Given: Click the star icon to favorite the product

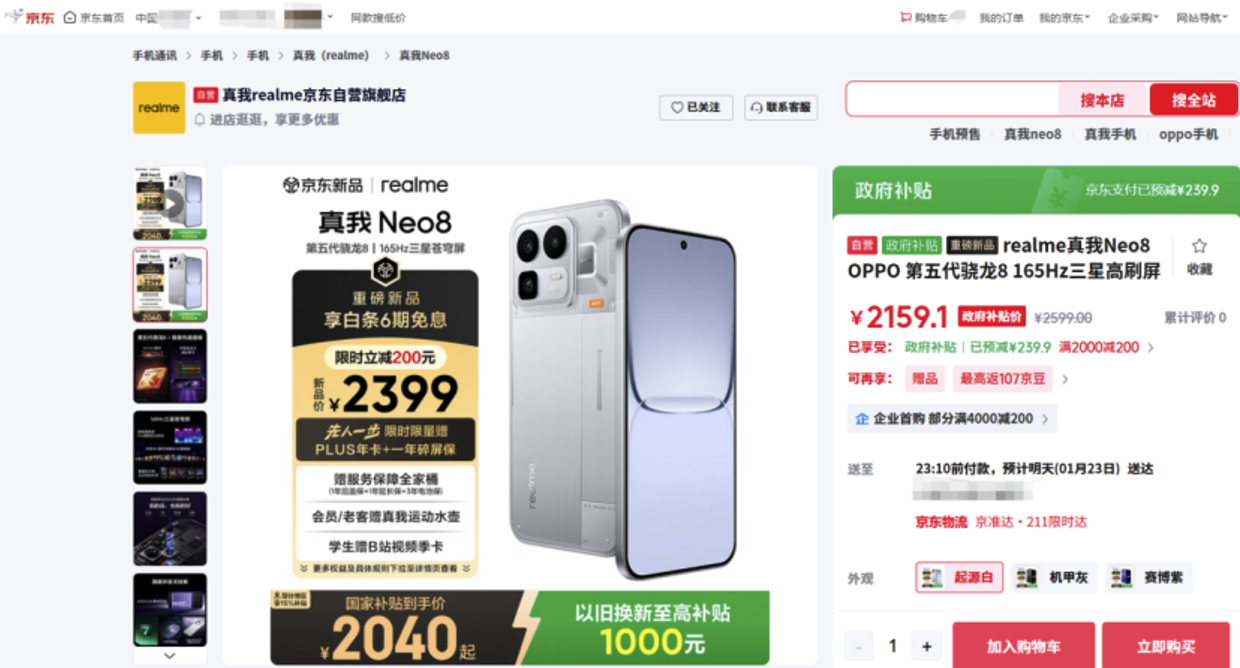Looking at the screenshot, I should (1199, 246).
